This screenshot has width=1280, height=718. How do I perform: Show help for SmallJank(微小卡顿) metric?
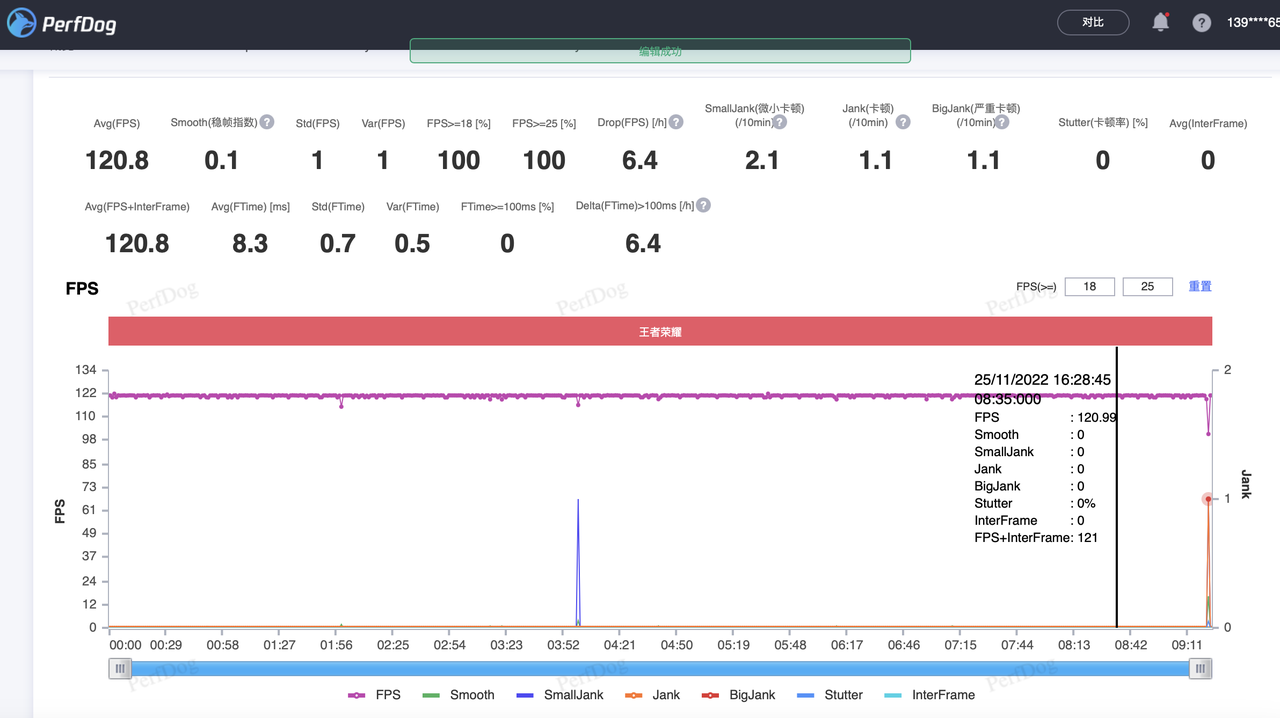780,122
